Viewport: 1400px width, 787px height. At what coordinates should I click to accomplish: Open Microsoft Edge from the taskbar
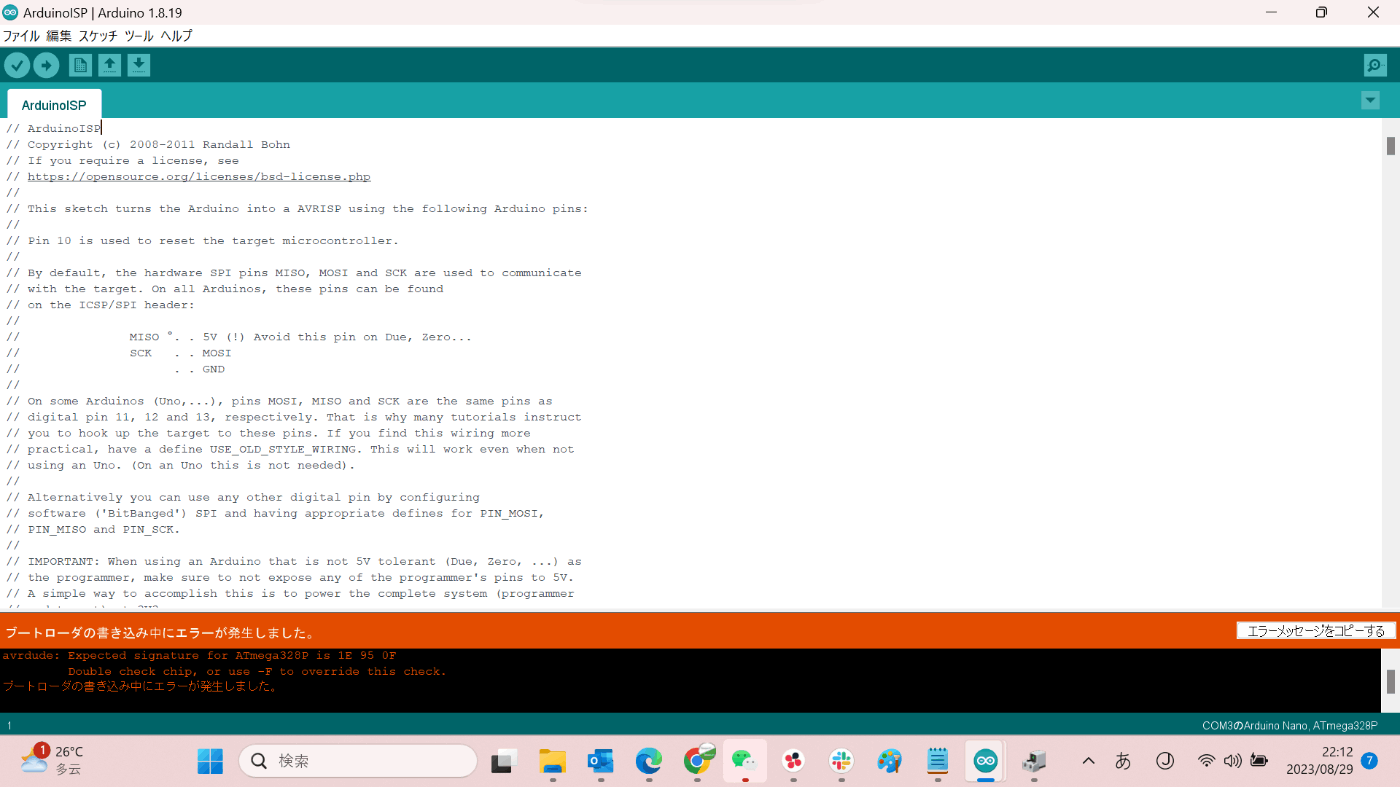click(649, 761)
